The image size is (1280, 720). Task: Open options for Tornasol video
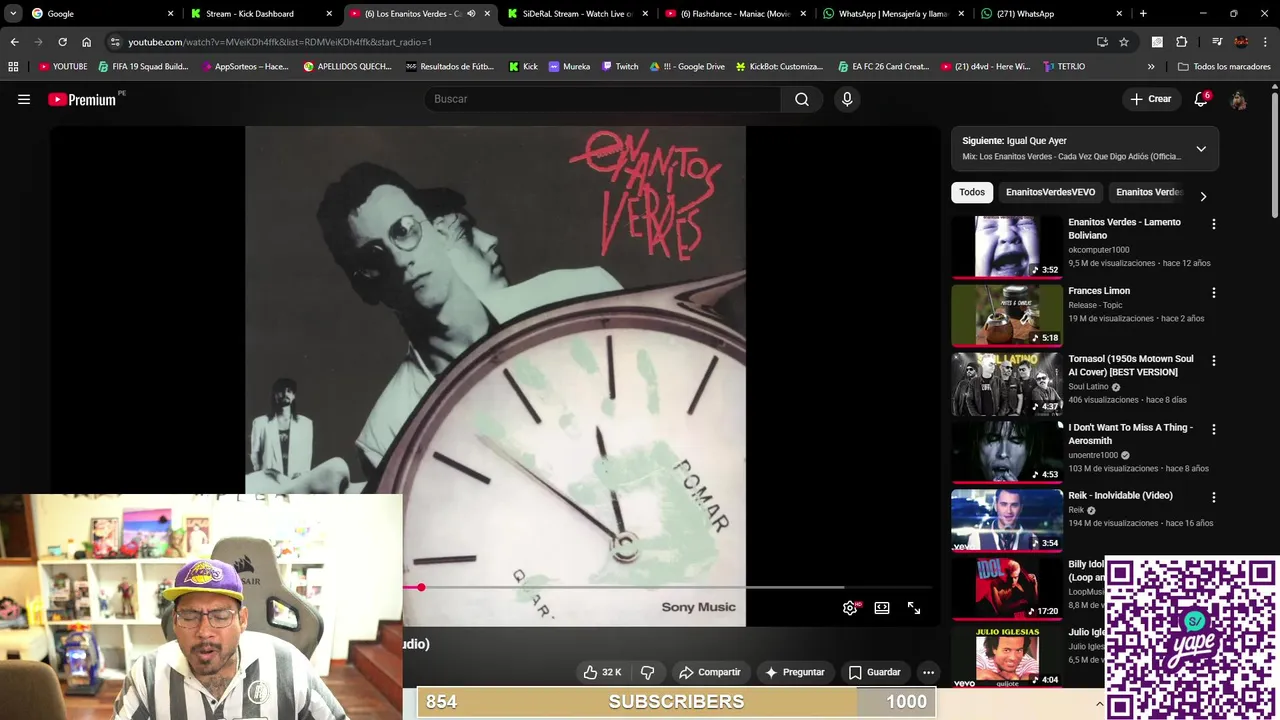coord(1214,361)
